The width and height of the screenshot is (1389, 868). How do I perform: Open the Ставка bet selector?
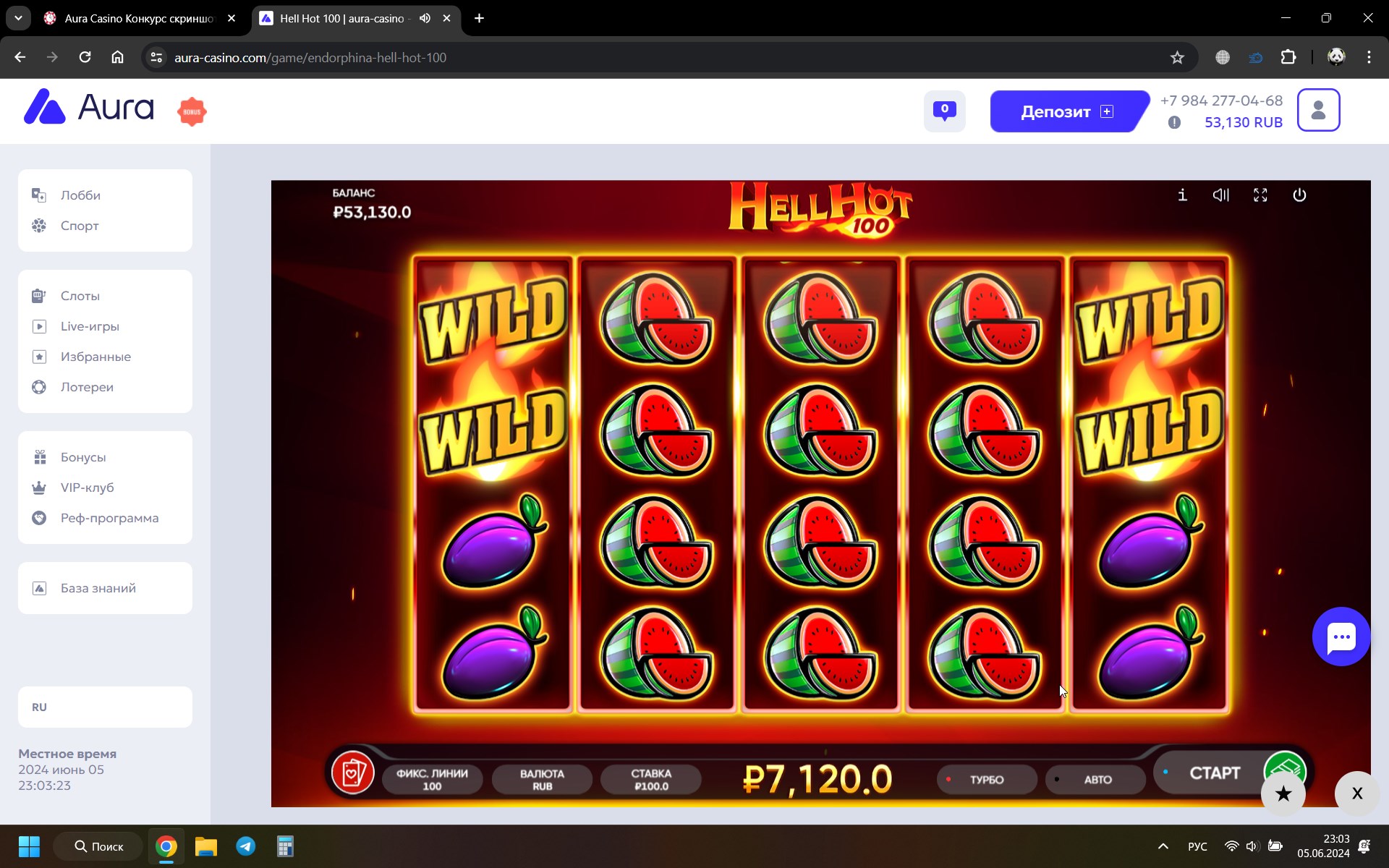(651, 780)
